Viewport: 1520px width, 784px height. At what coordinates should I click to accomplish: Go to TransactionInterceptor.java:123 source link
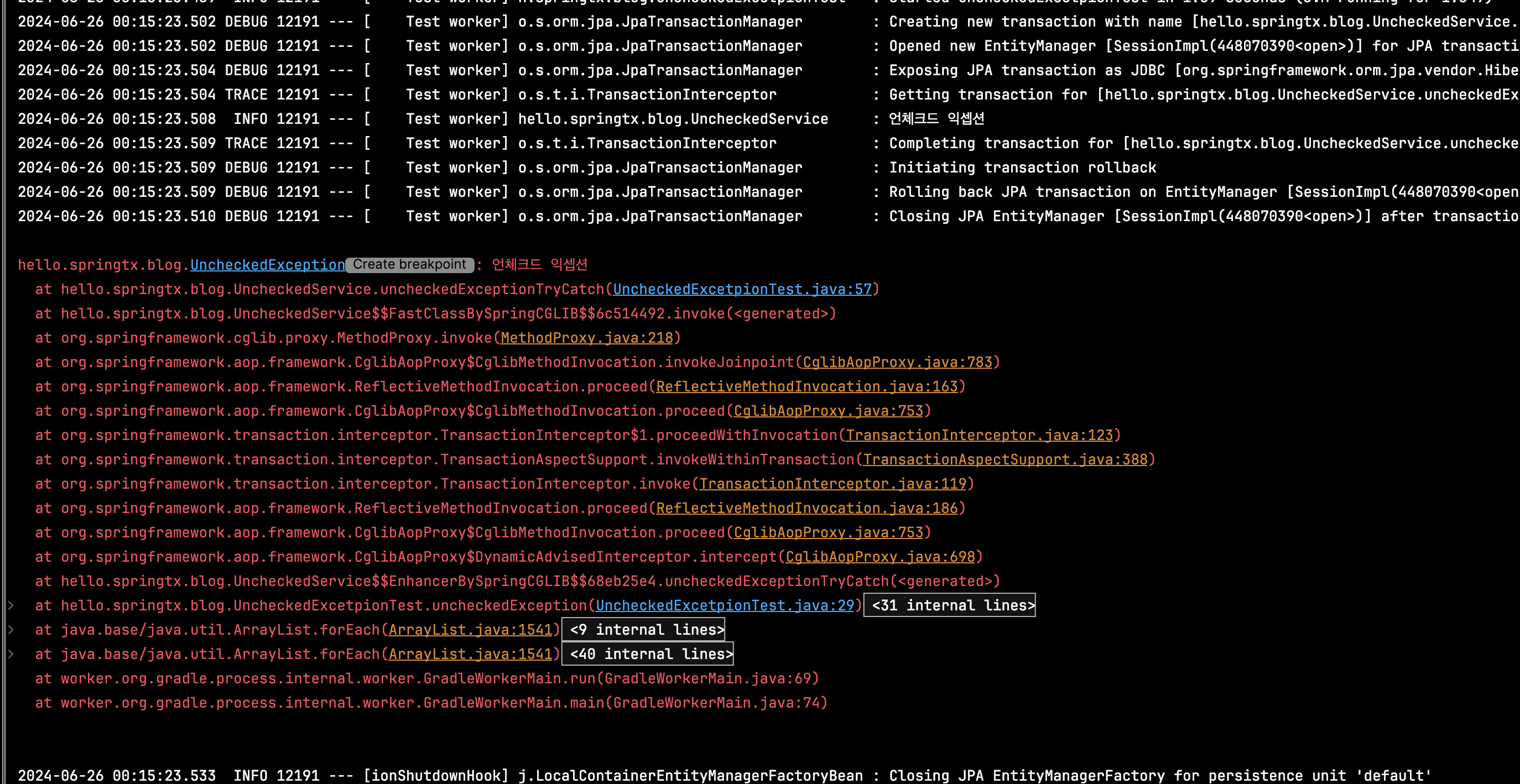pyautogui.click(x=979, y=435)
